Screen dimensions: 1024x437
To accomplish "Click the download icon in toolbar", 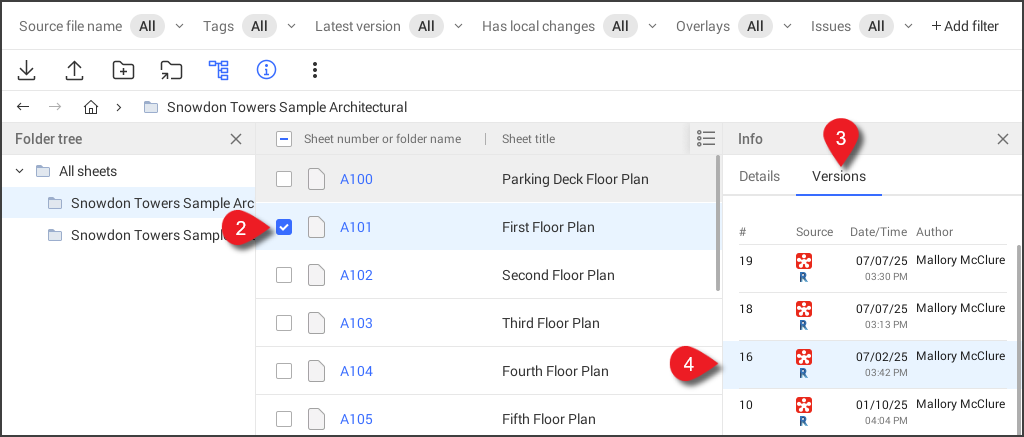I will tap(27, 70).
